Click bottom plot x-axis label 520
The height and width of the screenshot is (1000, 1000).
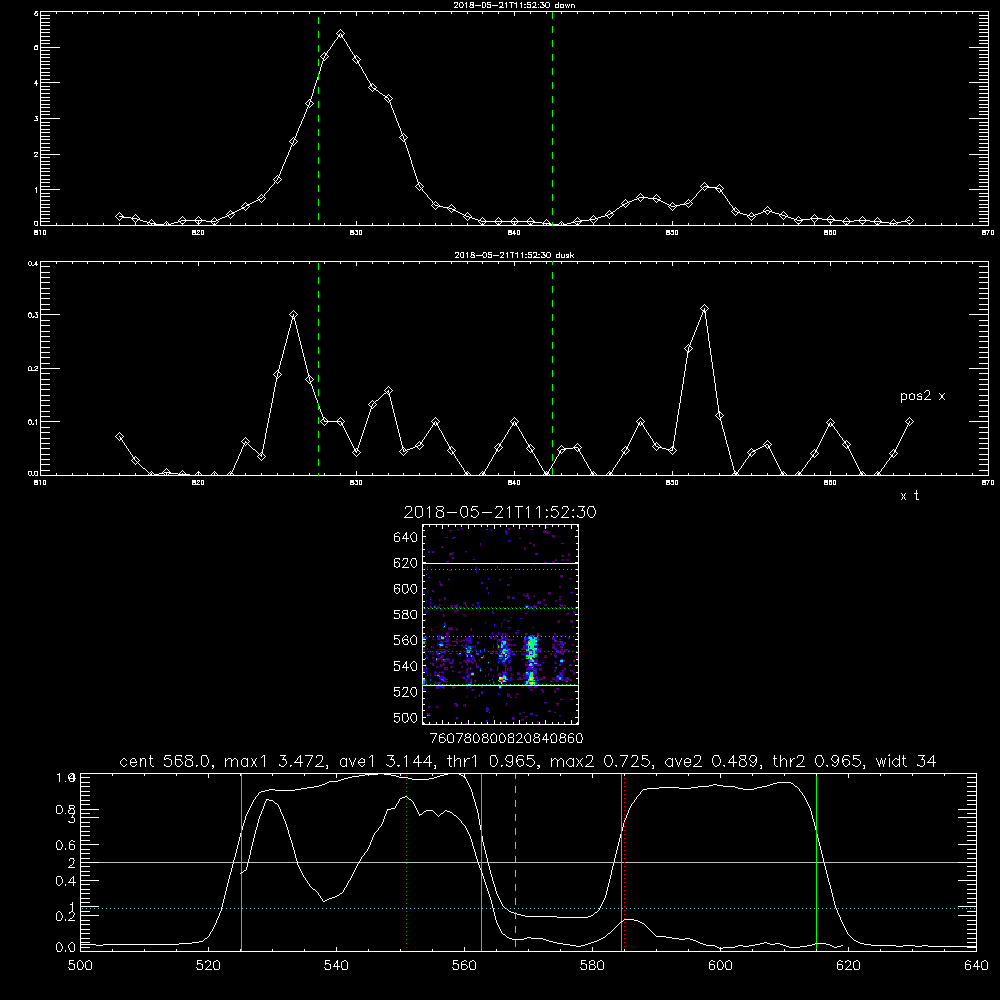coord(208,966)
